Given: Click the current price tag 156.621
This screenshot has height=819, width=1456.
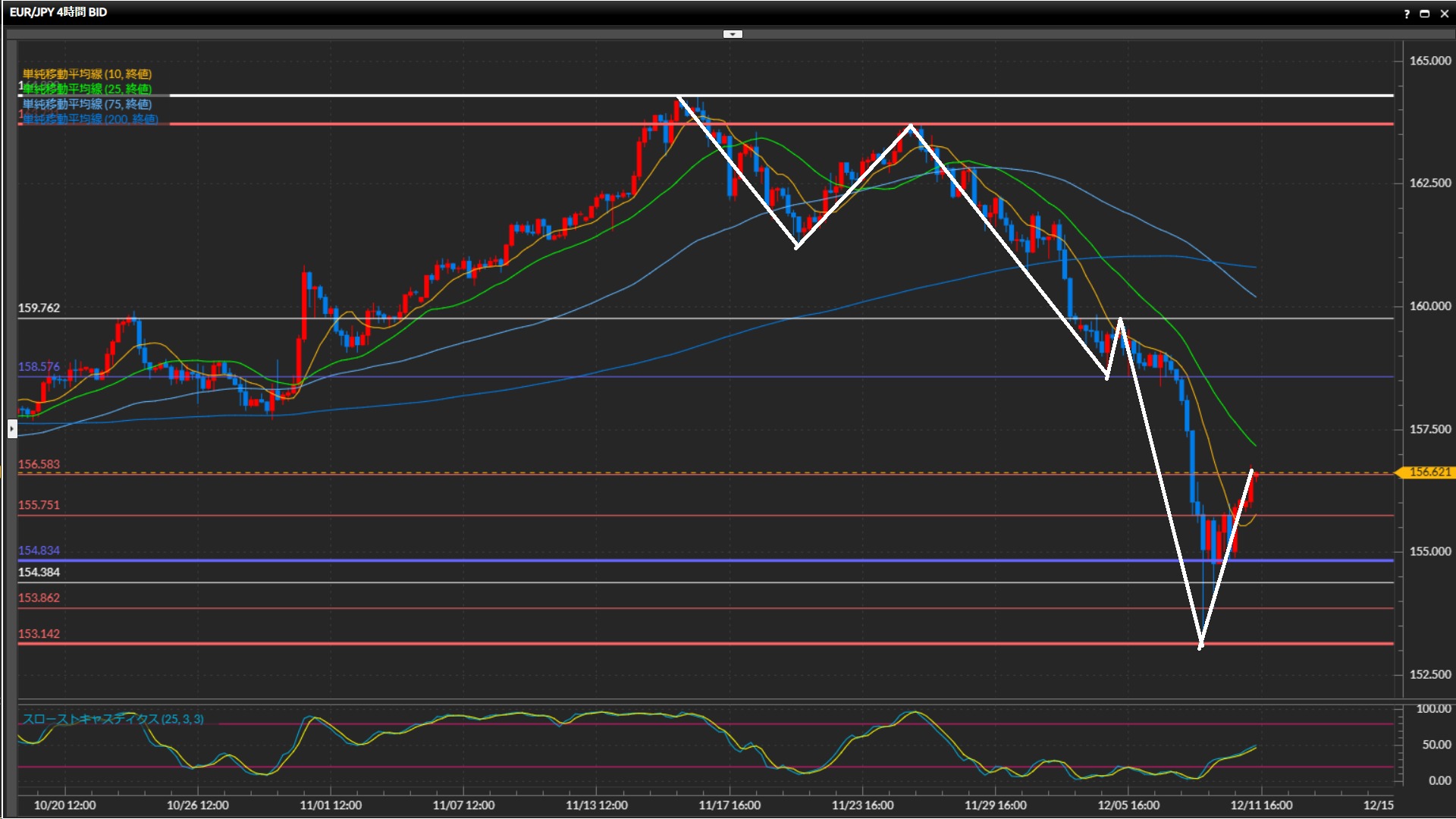Looking at the screenshot, I should (1429, 472).
